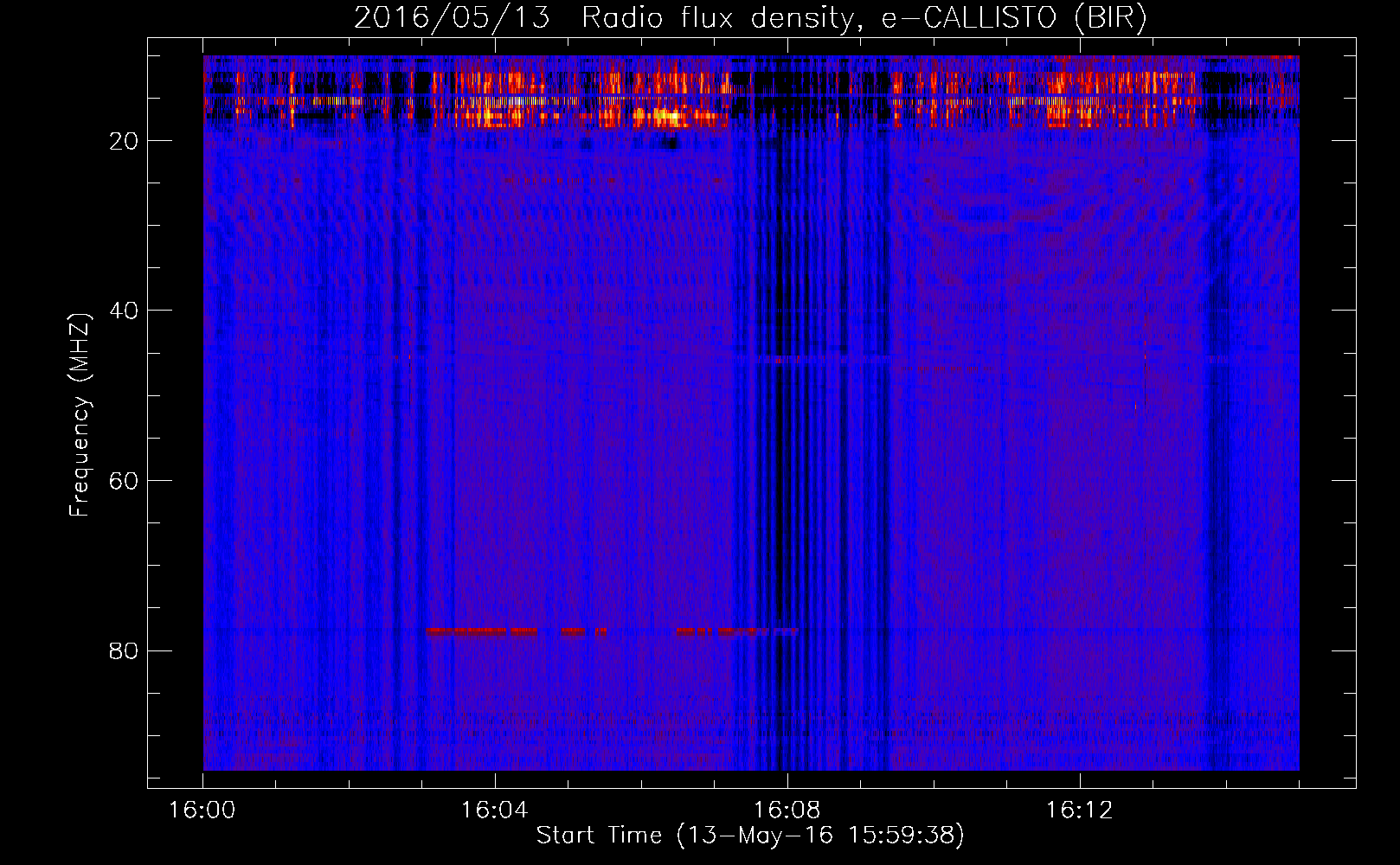Click the '16:00' time tick label
The height and width of the screenshot is (865, 1400).
pos(202,811)
